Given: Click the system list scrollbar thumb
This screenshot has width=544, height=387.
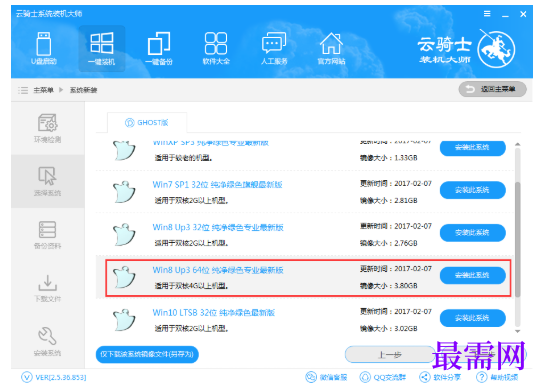Looking at the screenshot, I should 517,239.
